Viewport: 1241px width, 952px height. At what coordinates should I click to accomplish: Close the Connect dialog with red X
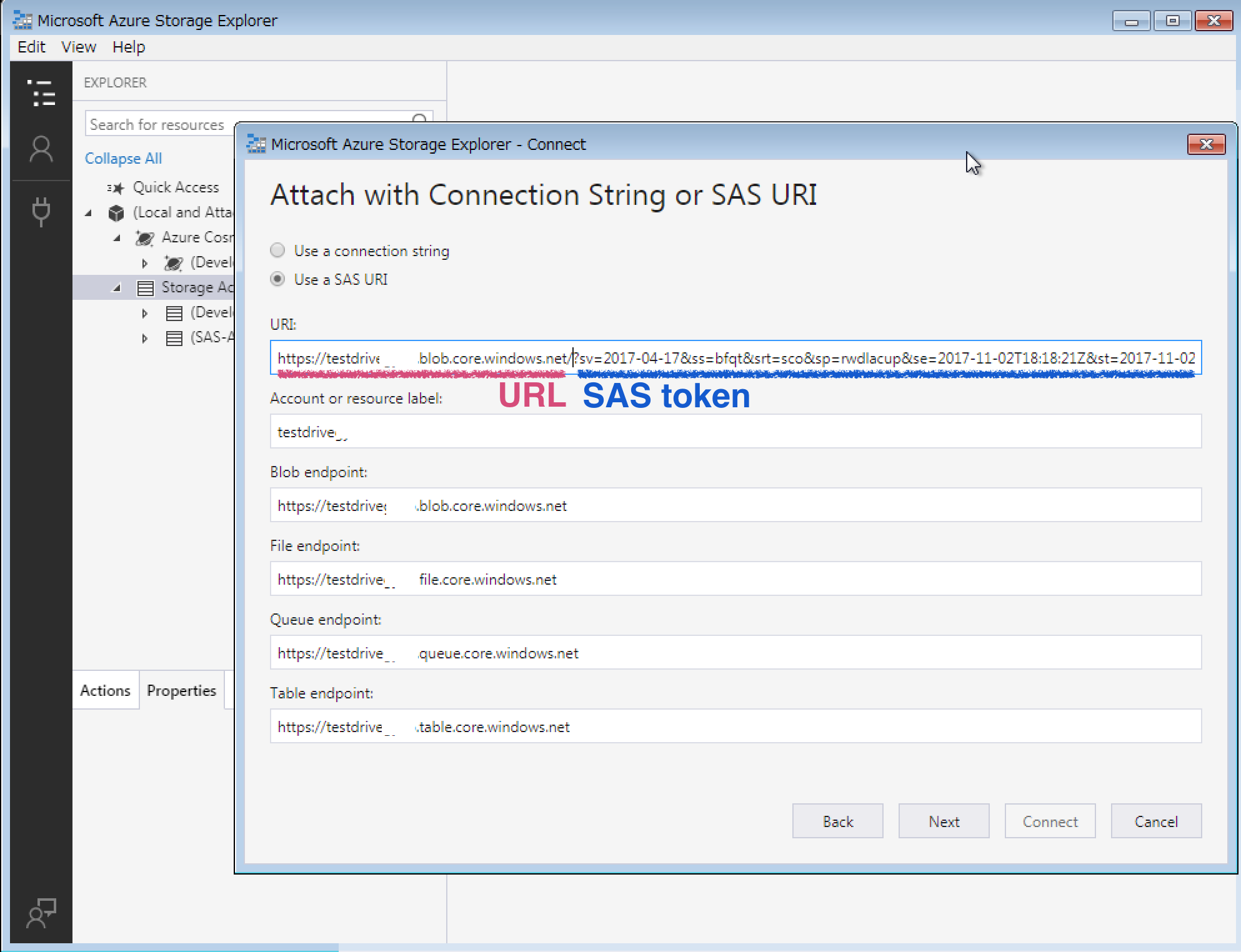pyautogui.click(x=1206, y=144)
